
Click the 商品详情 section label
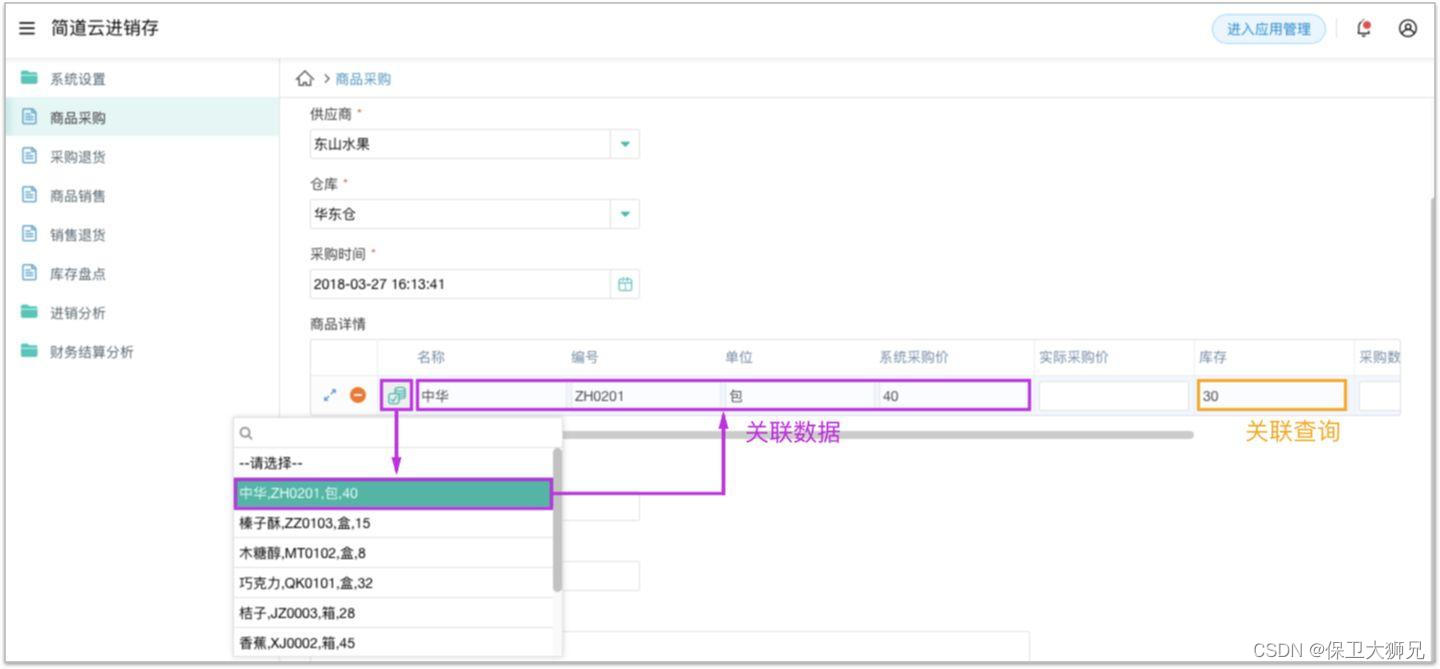[338, 324]
